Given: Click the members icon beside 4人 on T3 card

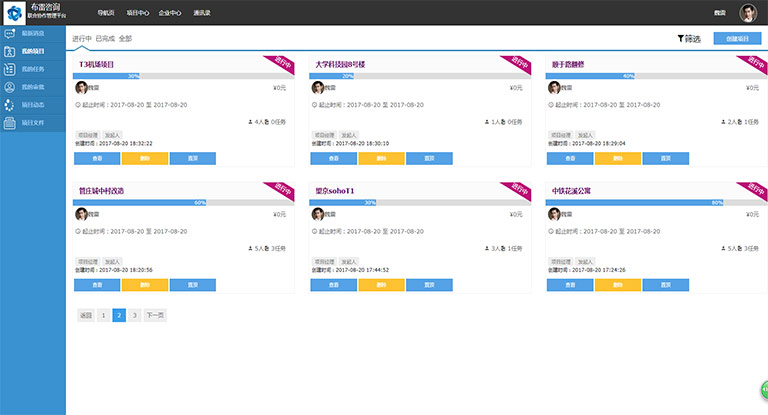Looking at the screenshot, I should click(x=250, y=122).
